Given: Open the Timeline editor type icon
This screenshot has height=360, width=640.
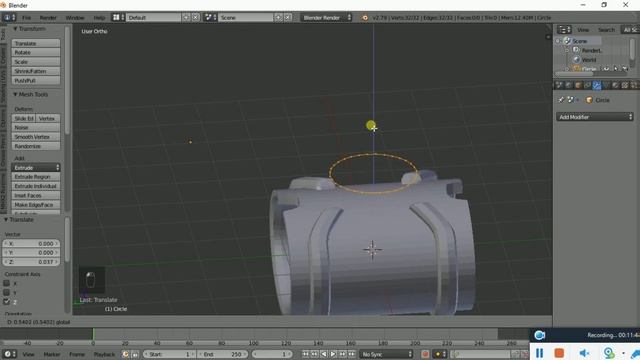Looking at the screenshot, I should (9, 354).
